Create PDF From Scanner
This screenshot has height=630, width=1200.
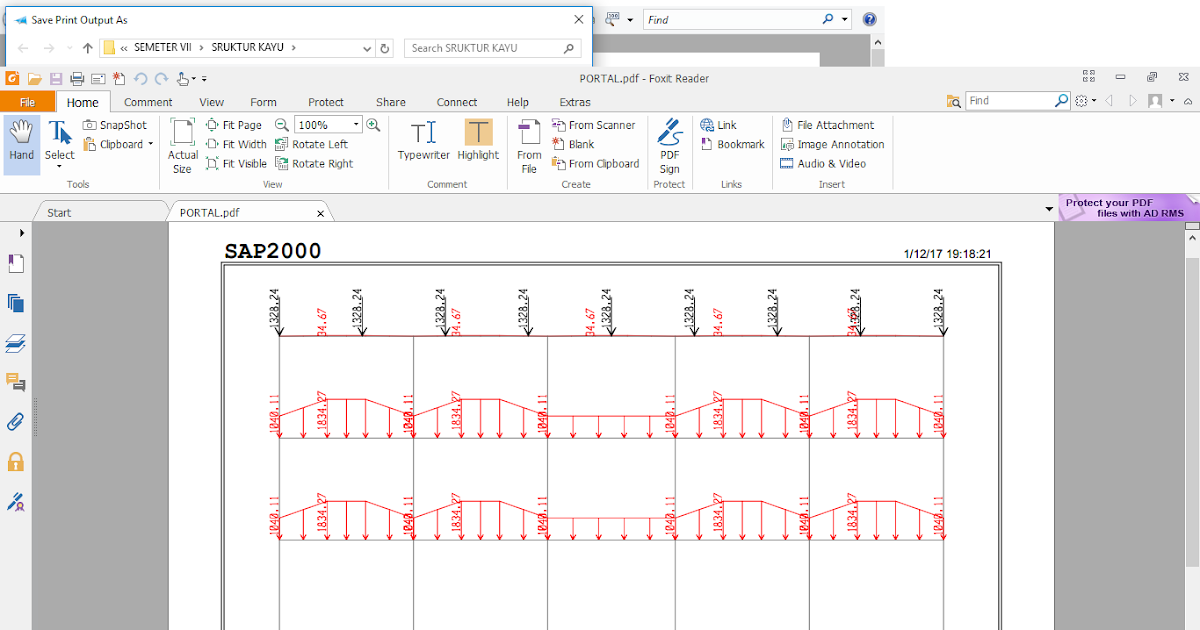point(594,125)
